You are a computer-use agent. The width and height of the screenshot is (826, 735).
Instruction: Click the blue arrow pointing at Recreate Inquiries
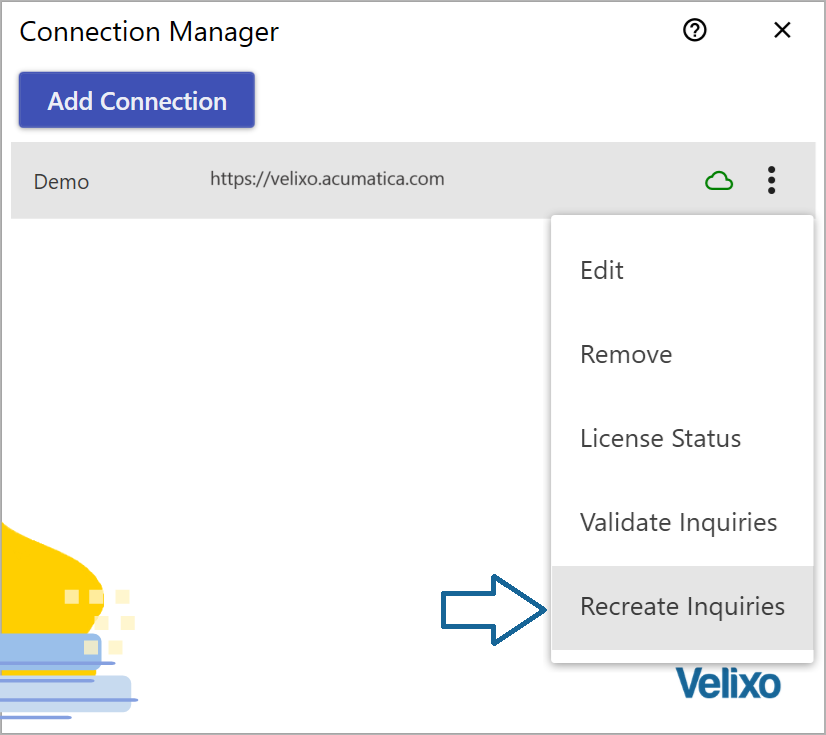[494, 610]
